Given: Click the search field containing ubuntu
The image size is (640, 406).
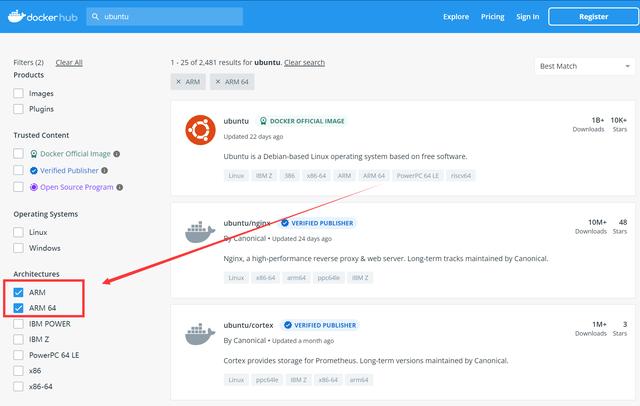Looking at the screenshot, I should tap(164, 17).
